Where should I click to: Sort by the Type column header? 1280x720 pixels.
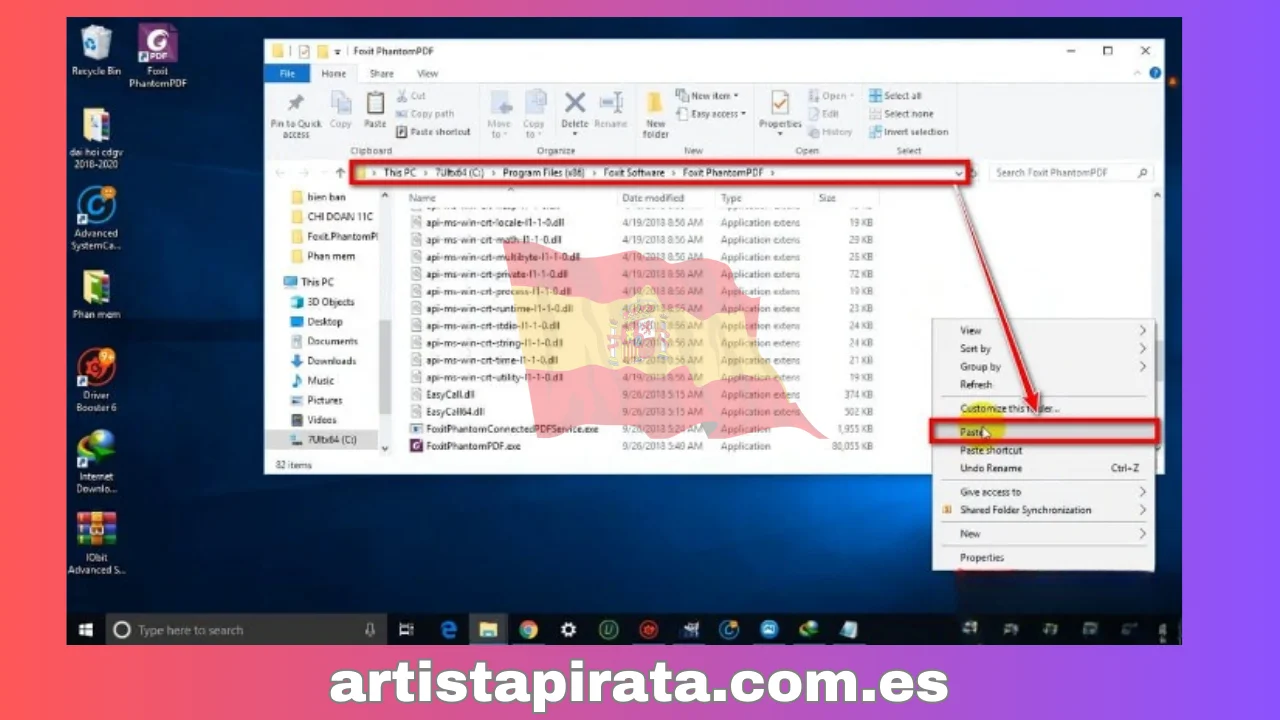tap(731, 198)
